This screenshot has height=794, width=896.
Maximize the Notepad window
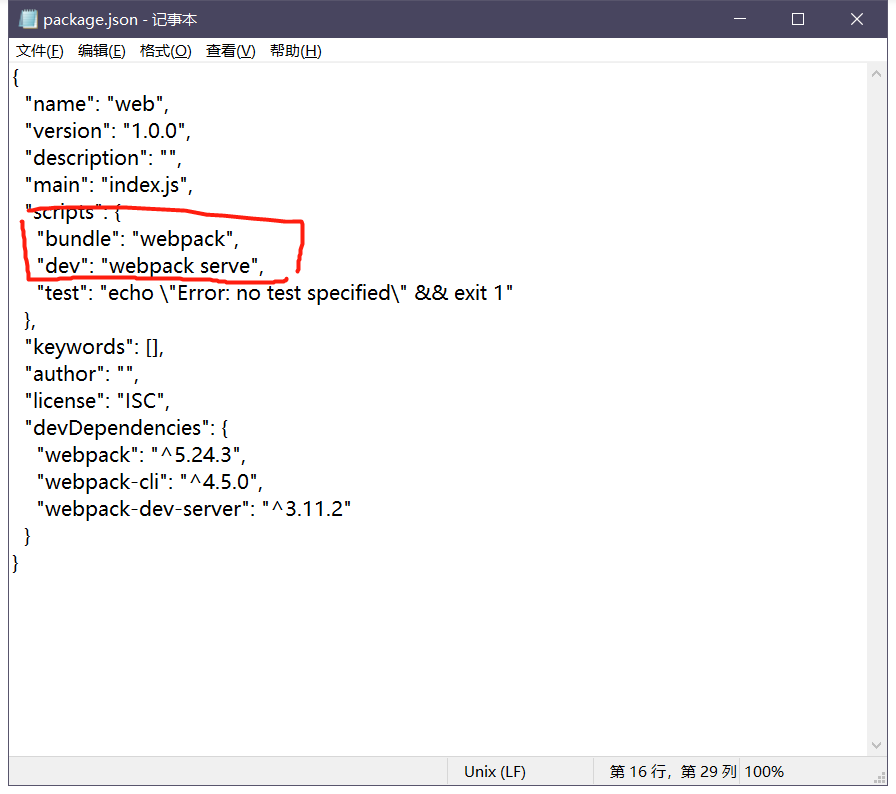tap(798, 19)
